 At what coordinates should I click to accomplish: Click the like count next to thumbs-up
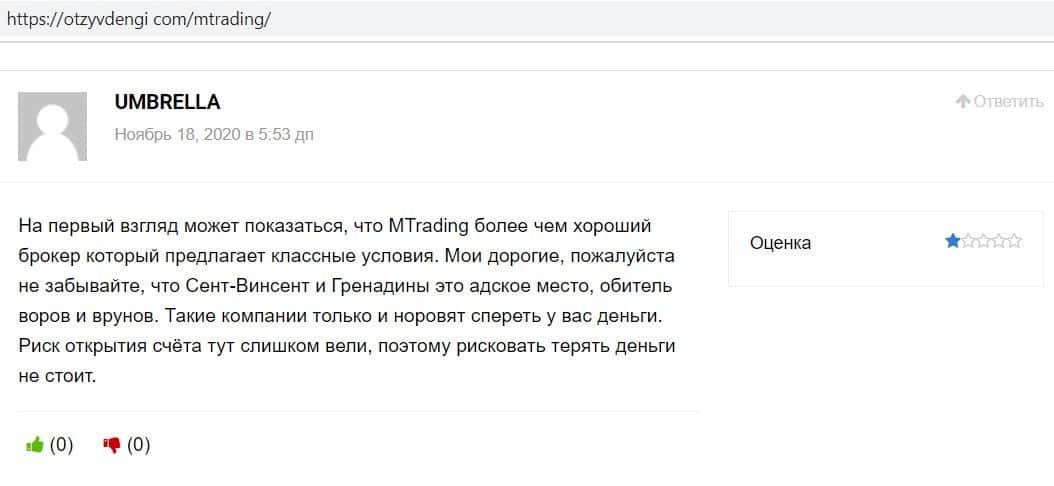click(62, 445)
